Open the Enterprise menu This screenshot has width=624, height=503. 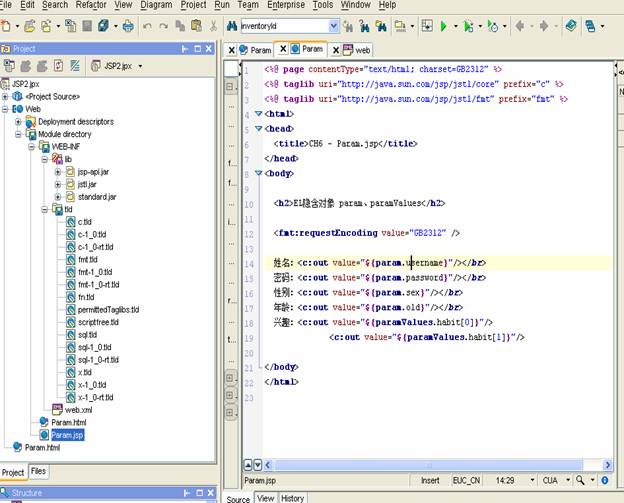[286, 5]
